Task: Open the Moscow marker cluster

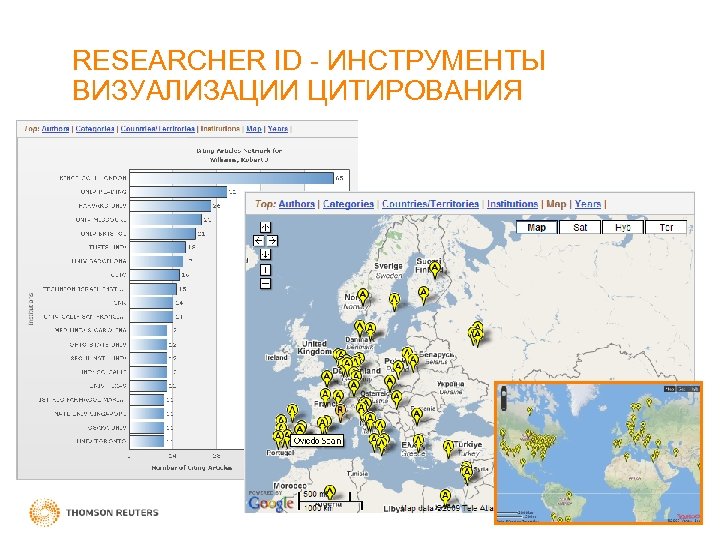Action: click(x=477, y=334)
